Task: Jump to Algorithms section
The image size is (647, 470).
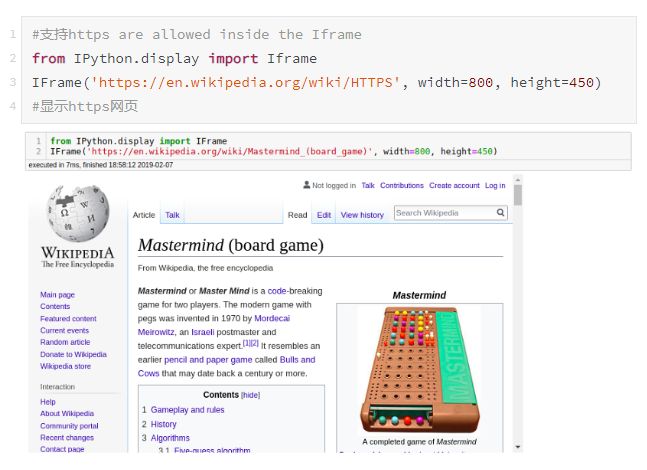Action: point(170,438)
